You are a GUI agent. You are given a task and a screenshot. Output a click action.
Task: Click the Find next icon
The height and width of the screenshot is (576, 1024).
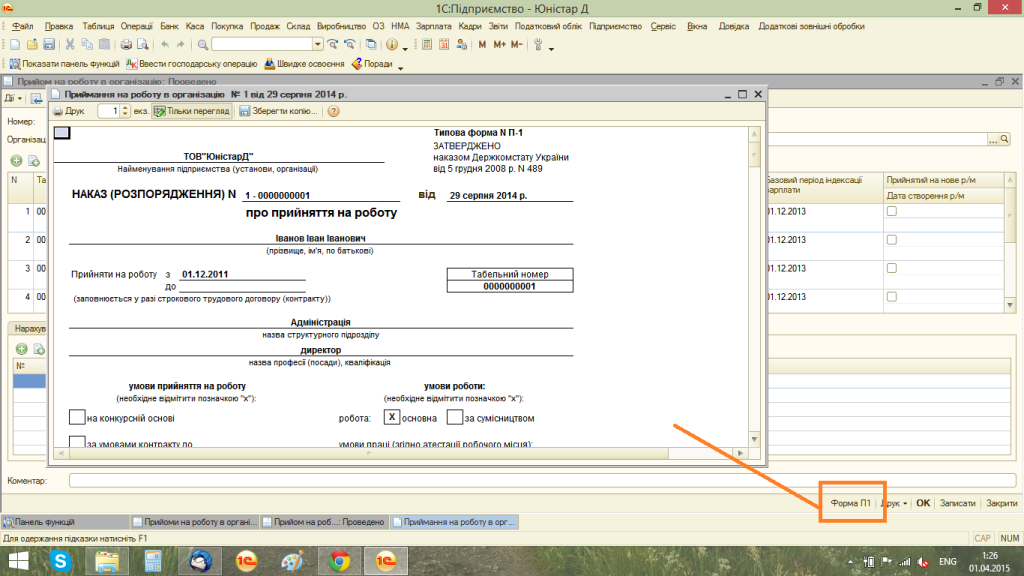[333, 44]
